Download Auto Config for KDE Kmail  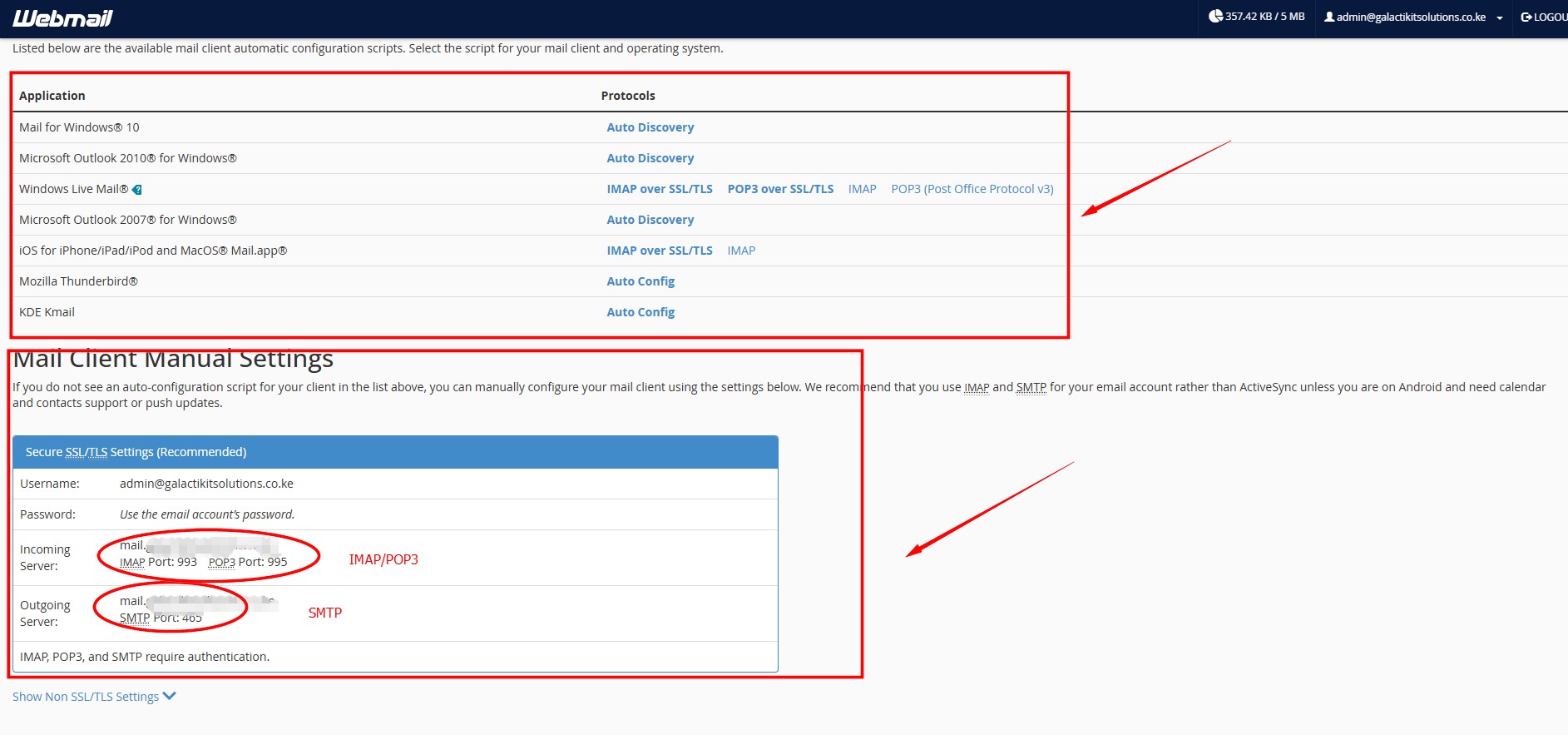pyautogui.click(x=640, y=312)
